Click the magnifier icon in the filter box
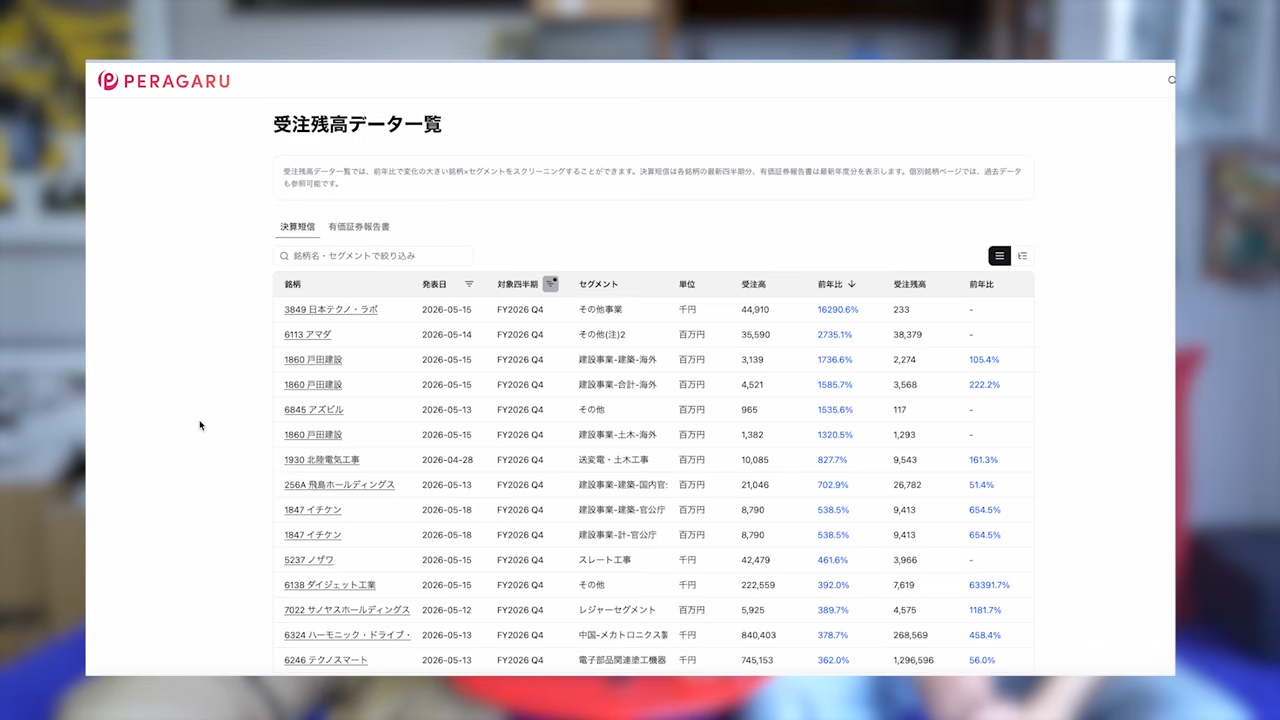This screenshot has height=720, width=1280. (284, 256)
